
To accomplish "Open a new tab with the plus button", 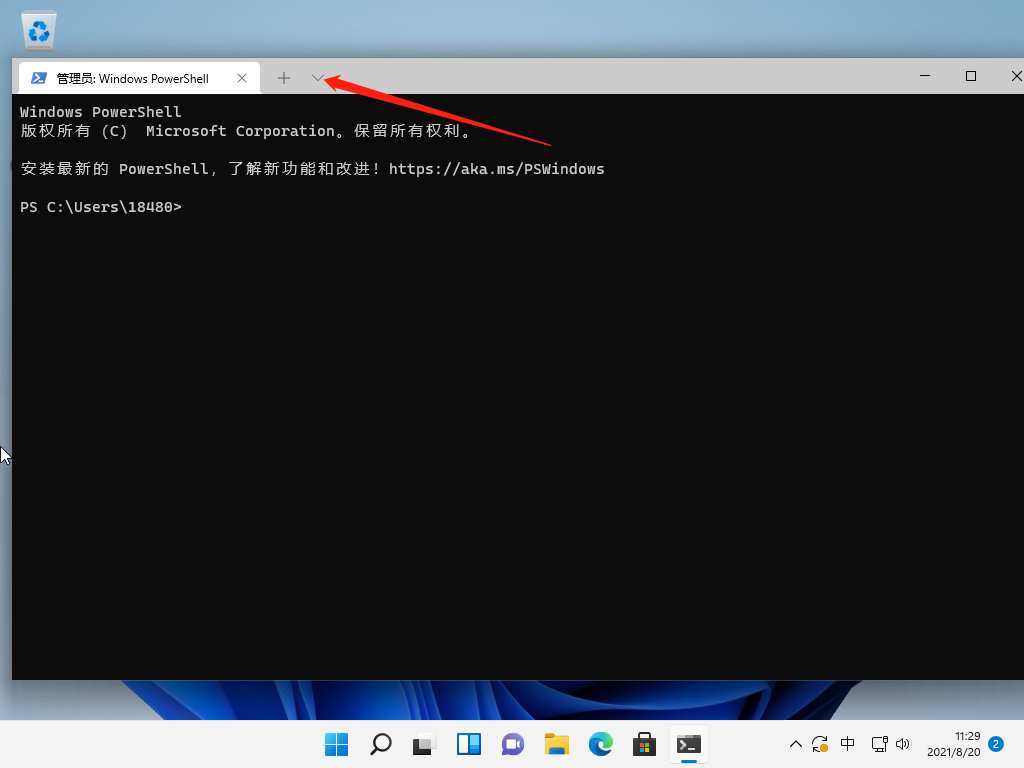I will 284,78.
